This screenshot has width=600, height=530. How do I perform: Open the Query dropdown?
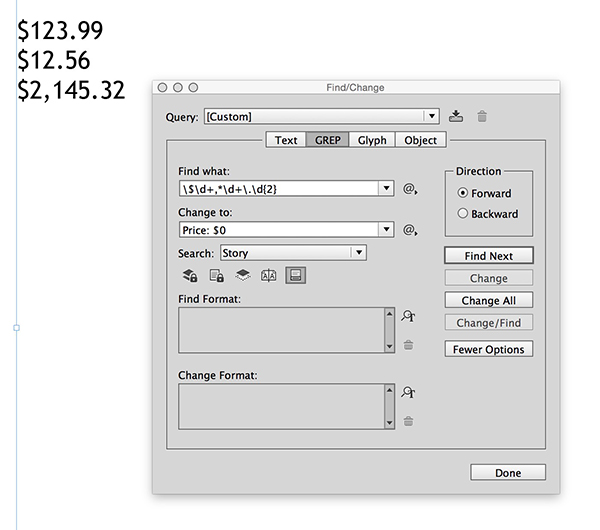click(x=432, y=116)
